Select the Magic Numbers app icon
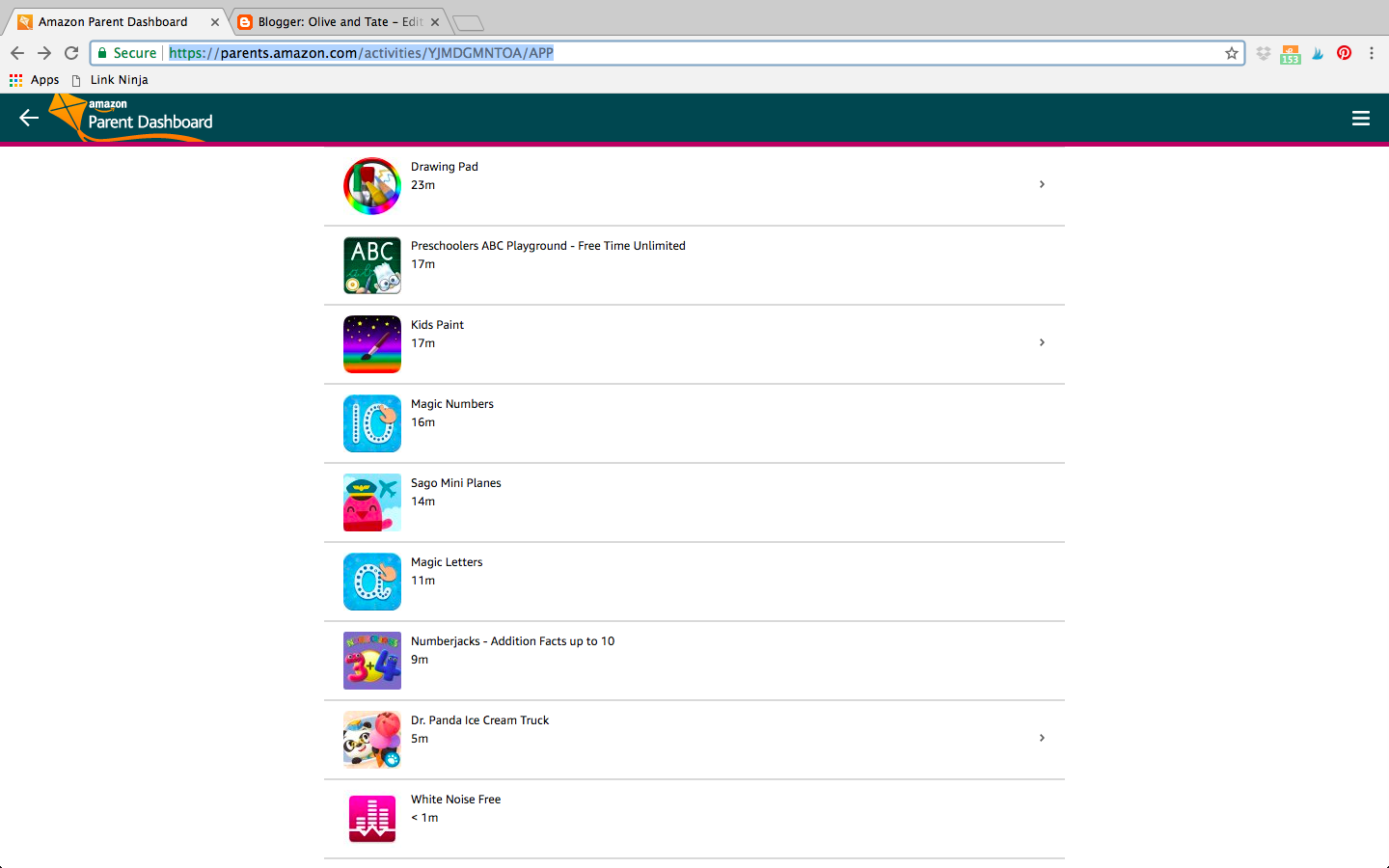This screenshot has height=868, width=1389. coord(372,423)
